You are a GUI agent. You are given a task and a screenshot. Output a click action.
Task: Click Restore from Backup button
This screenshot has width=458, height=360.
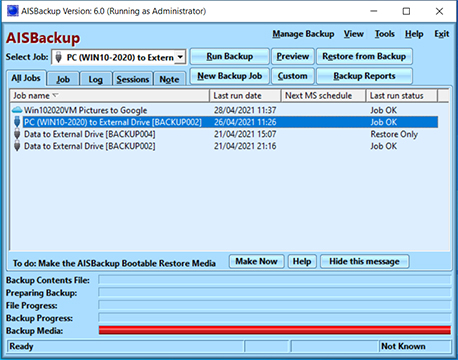pyautogui.click(x=364, y=56)
